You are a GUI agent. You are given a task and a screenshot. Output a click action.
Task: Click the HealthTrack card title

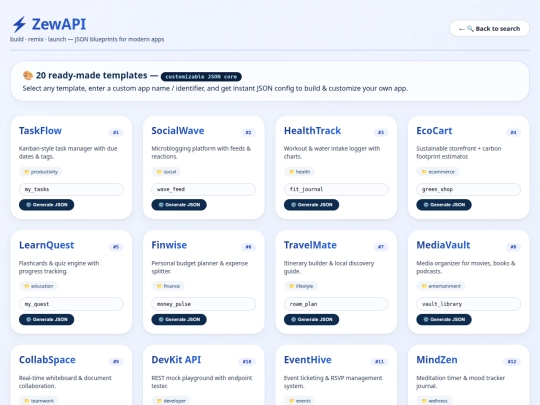[312, 131]
